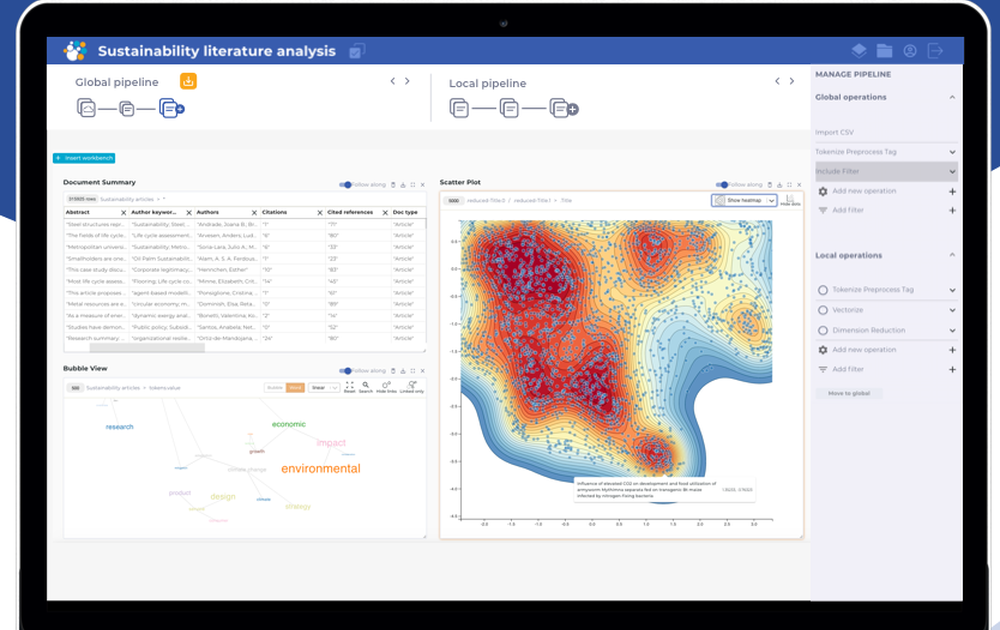This screenshot has width=1000, height=630.
Task: Select second Global pipeline step icon
Action: 127,109
